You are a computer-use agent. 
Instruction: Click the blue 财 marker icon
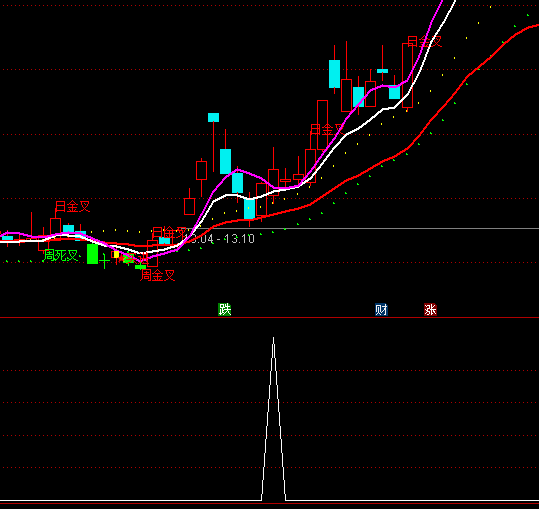pyautogui.click(x=381, y=310)
